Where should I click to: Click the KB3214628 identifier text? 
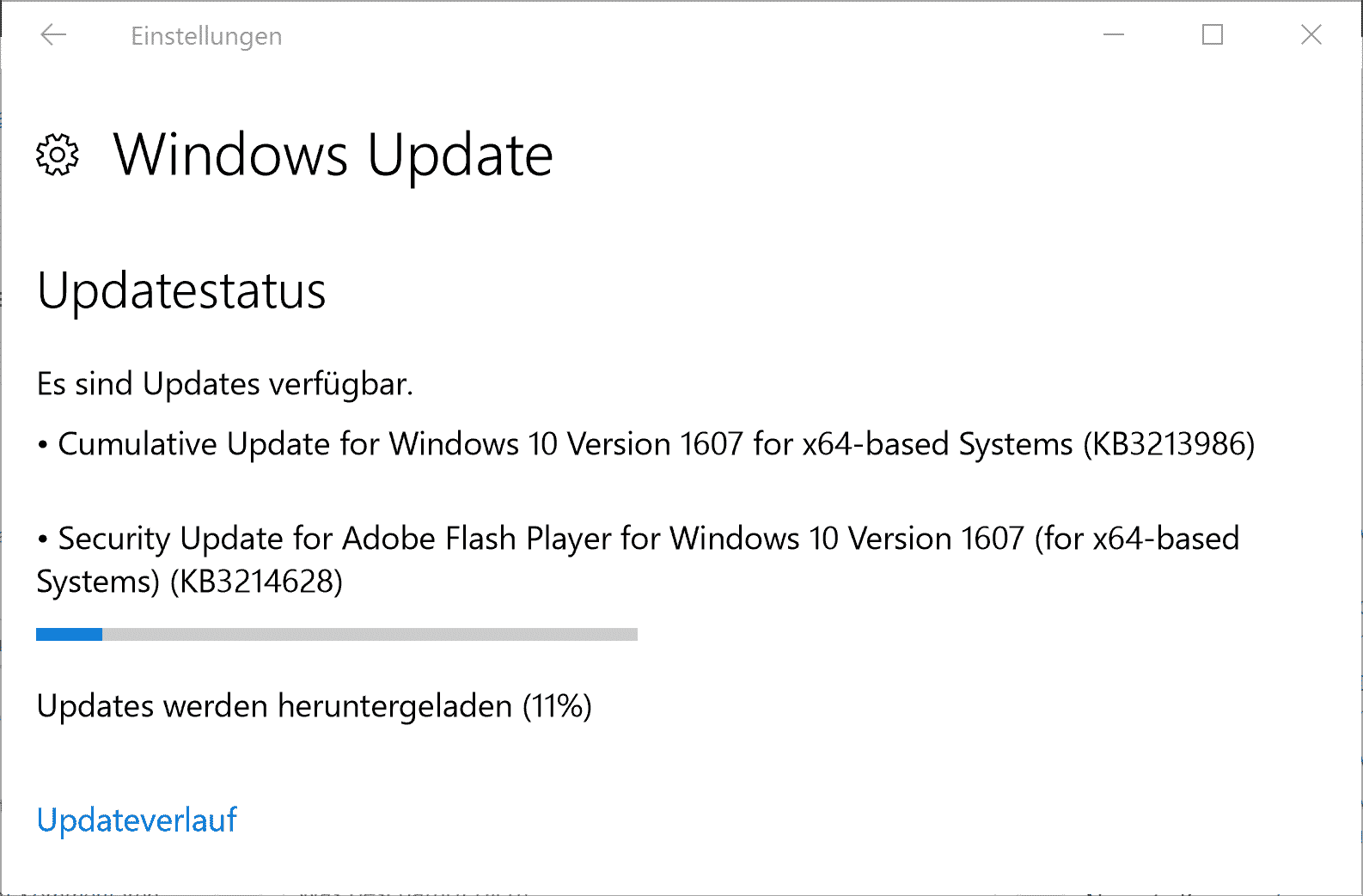point(256,582)
